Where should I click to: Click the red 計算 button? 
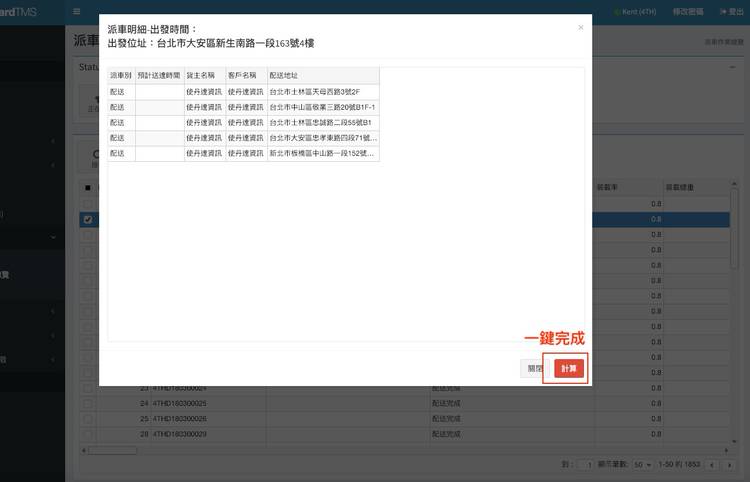[569, 369]
